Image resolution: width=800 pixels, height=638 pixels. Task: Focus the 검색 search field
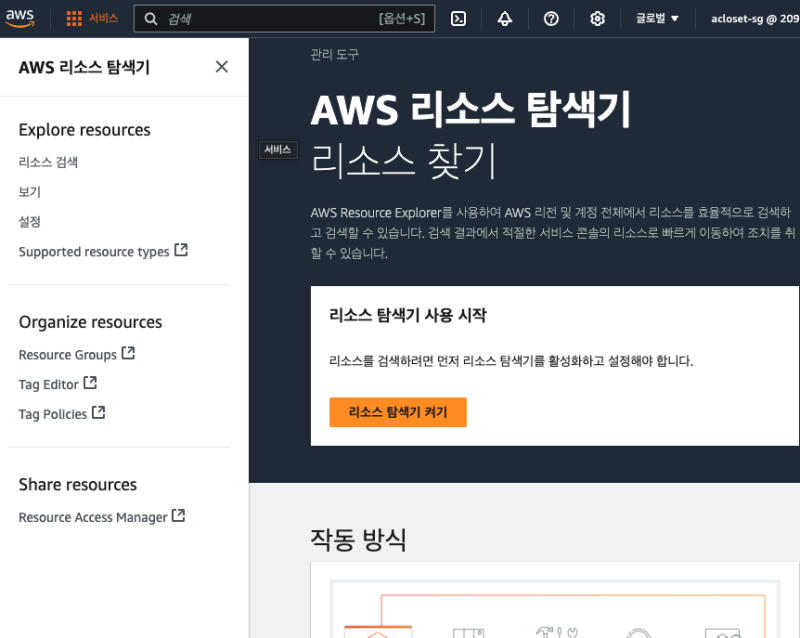284,19
